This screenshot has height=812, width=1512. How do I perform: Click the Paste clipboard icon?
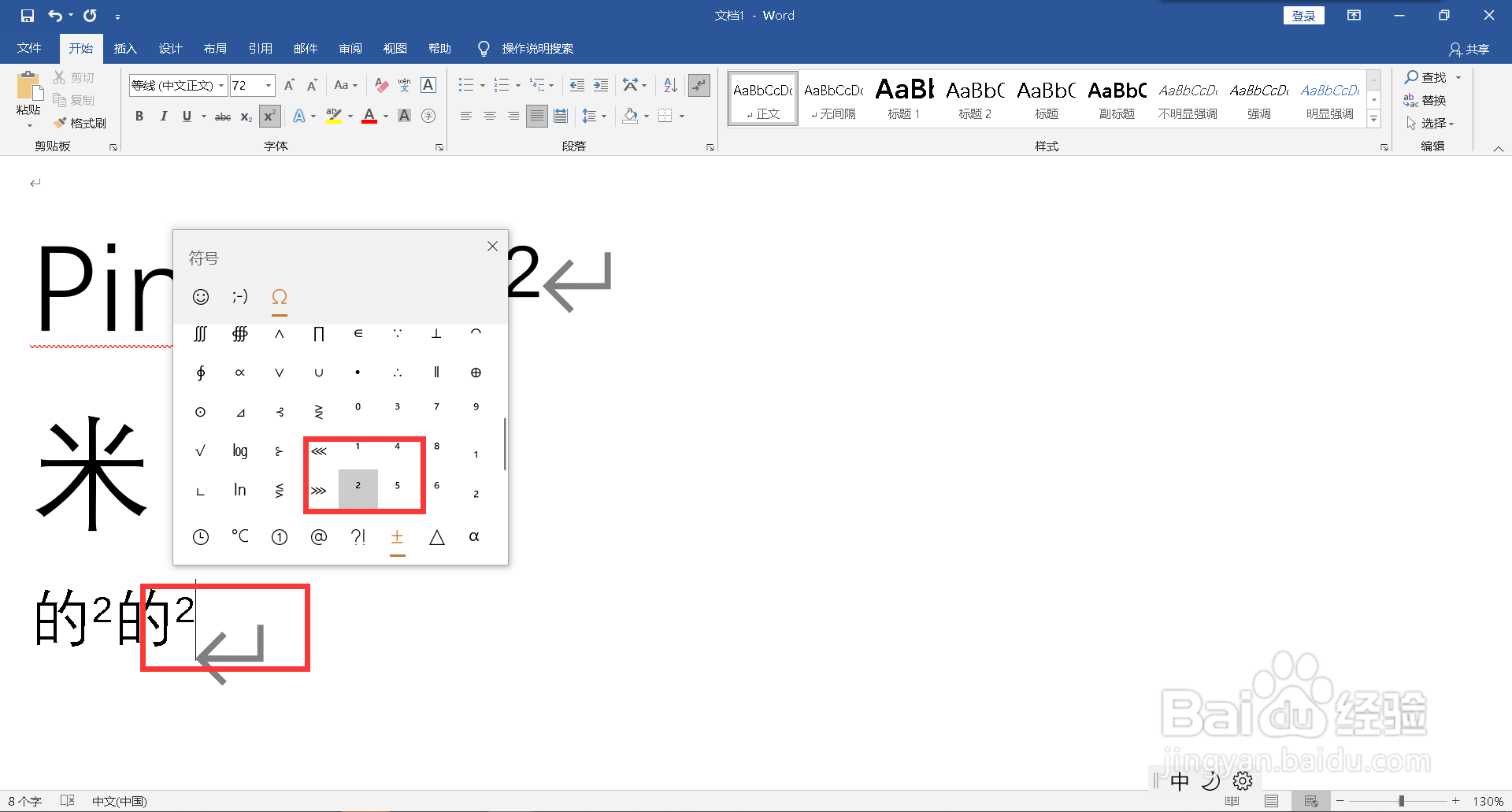[x=28, y=87]
